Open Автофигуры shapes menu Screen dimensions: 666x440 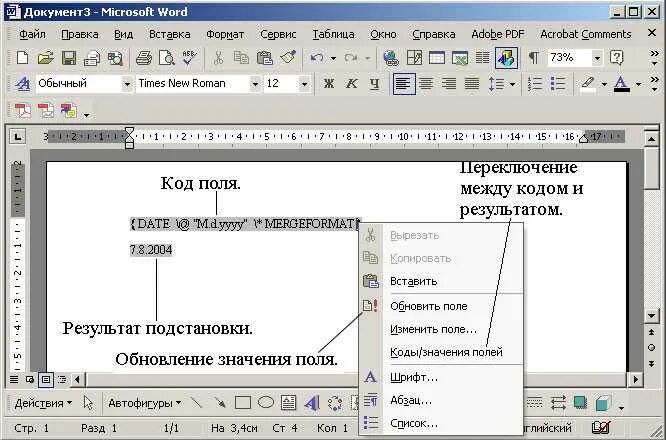point(144,403)
